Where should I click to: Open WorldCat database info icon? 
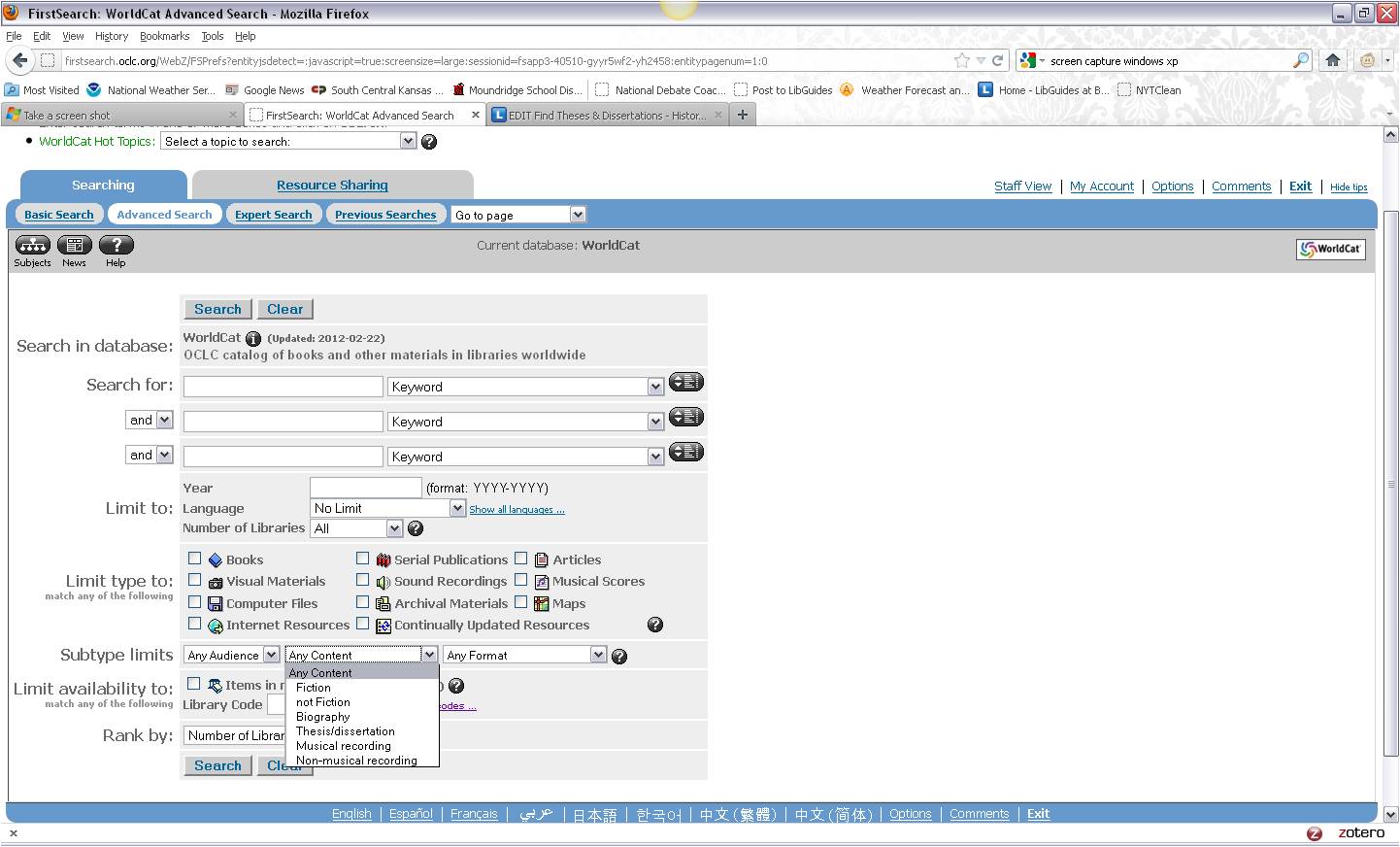(x=253, y=339)
